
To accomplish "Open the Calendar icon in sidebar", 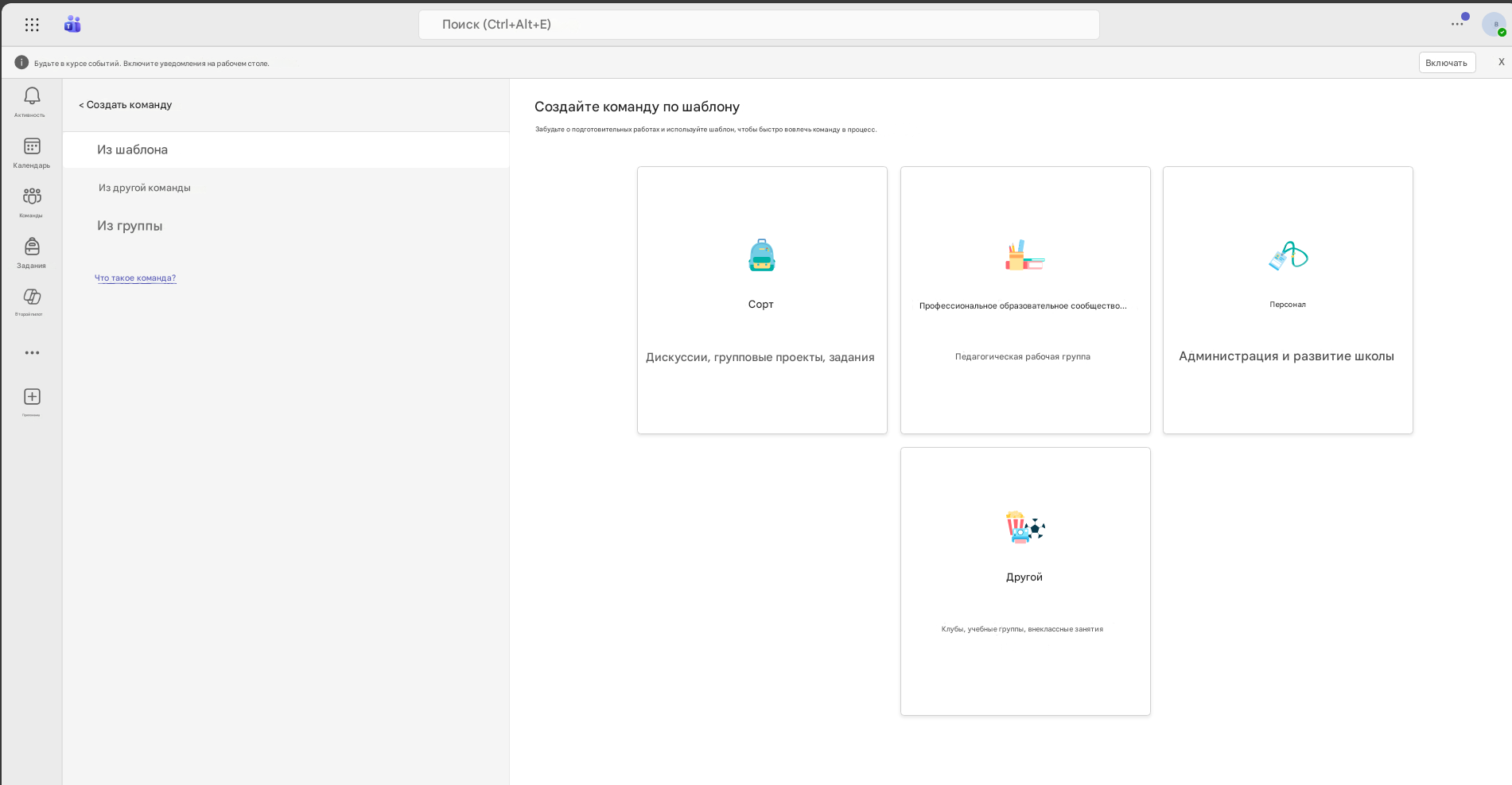I will [32, 146].
